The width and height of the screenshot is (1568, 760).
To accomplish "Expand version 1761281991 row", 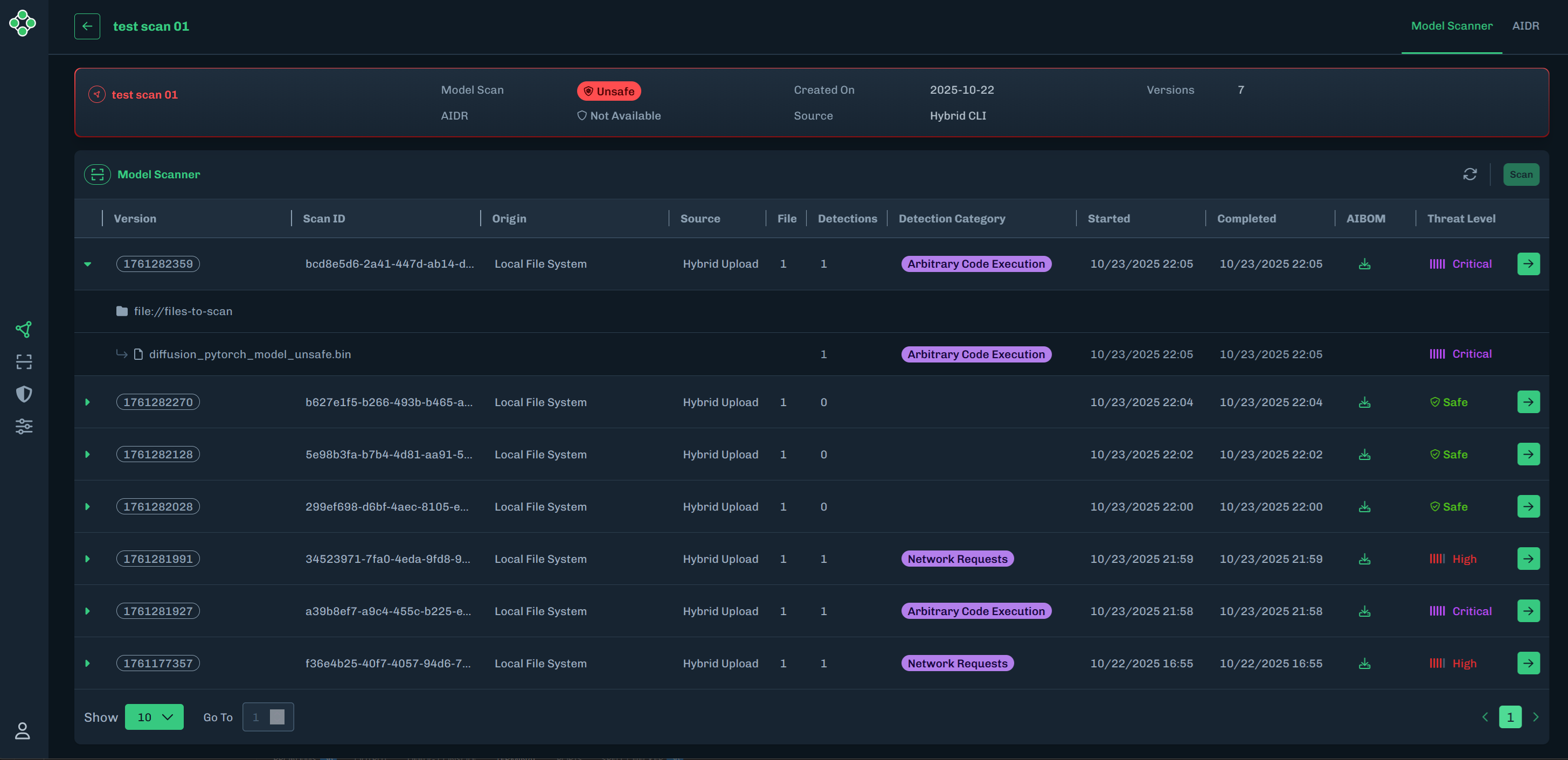I will 88,559.
